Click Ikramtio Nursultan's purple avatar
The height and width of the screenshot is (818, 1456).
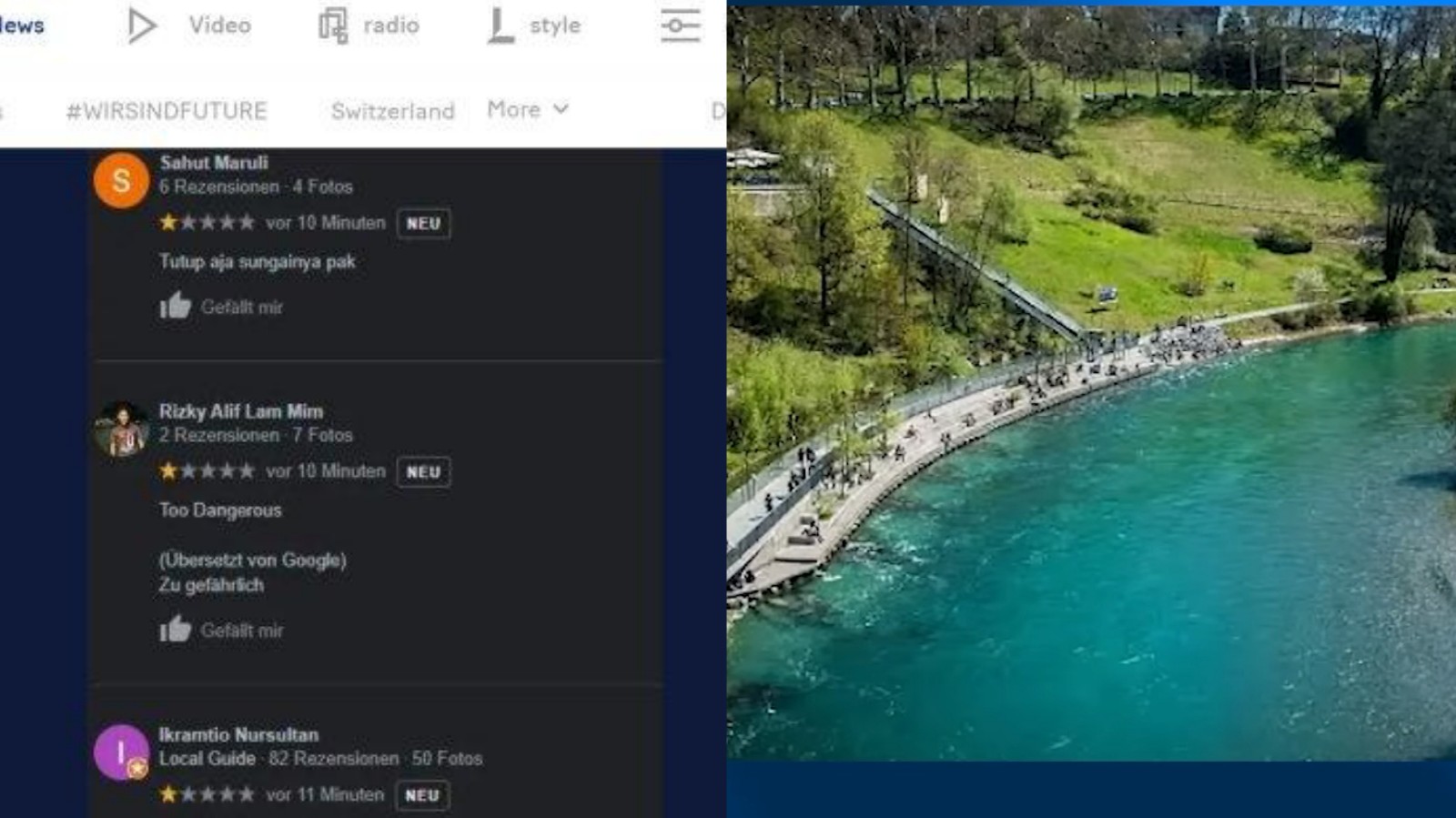click(121, 752)
